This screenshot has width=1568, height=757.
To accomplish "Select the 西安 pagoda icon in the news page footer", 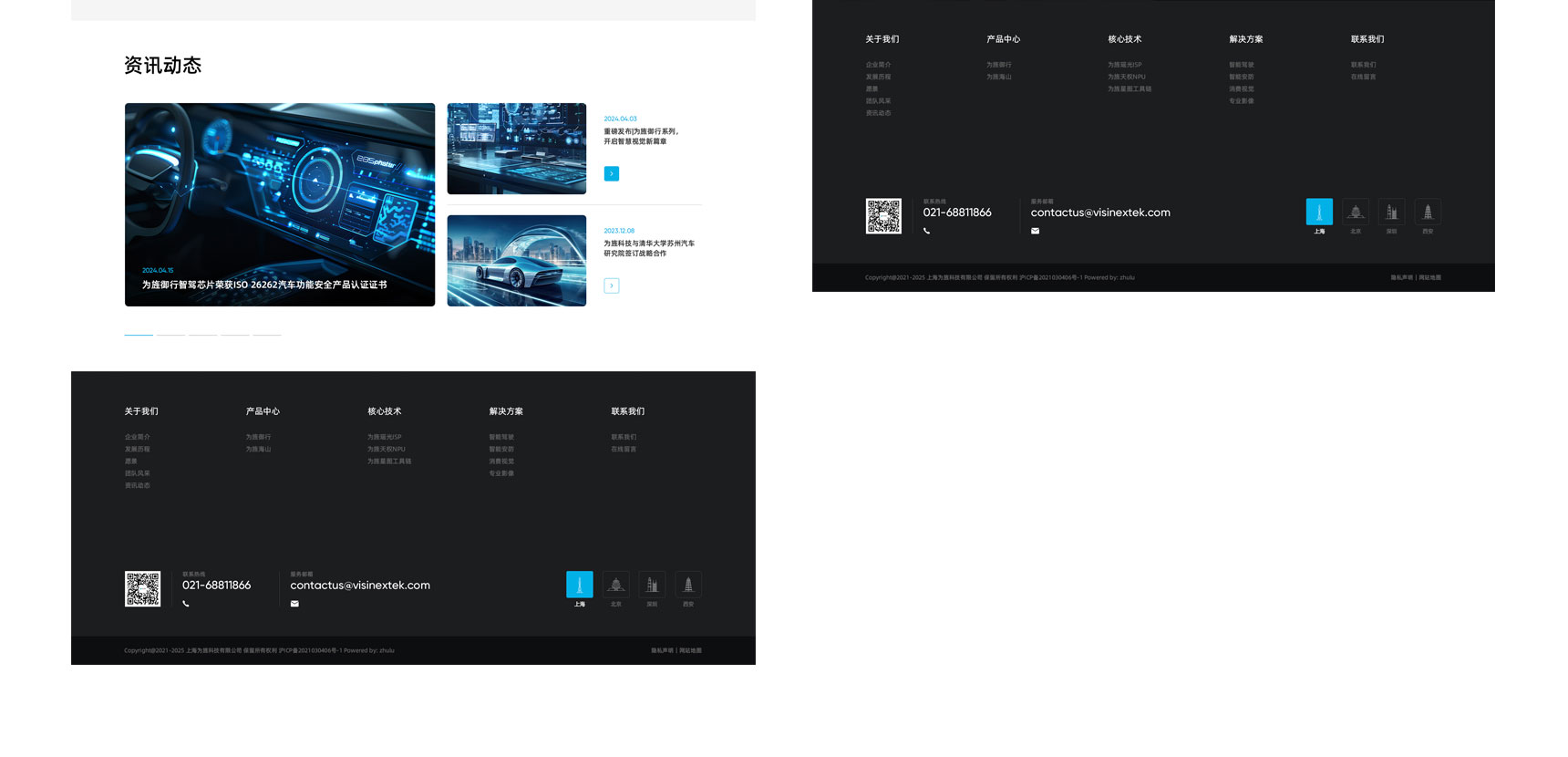I will (x=688, y=585).
